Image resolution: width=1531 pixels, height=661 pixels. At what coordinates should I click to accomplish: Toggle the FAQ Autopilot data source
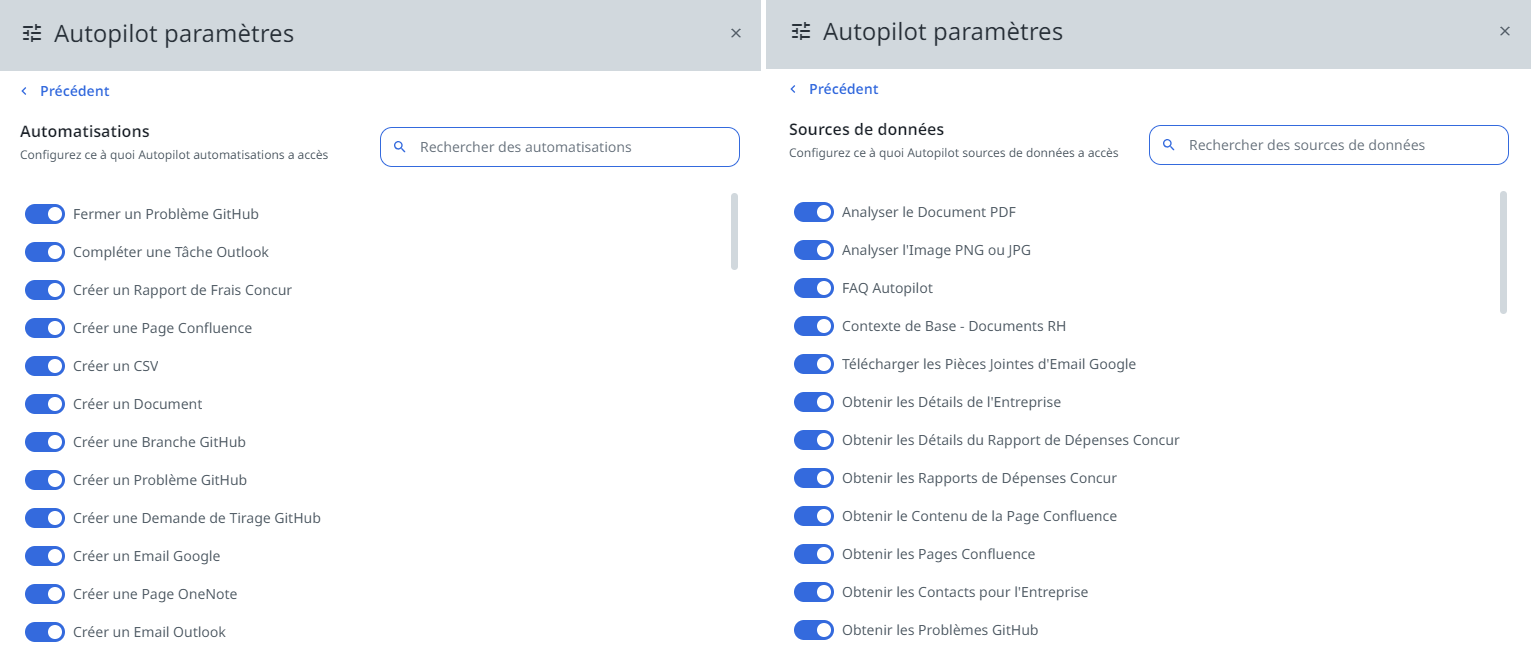[813, 287]
